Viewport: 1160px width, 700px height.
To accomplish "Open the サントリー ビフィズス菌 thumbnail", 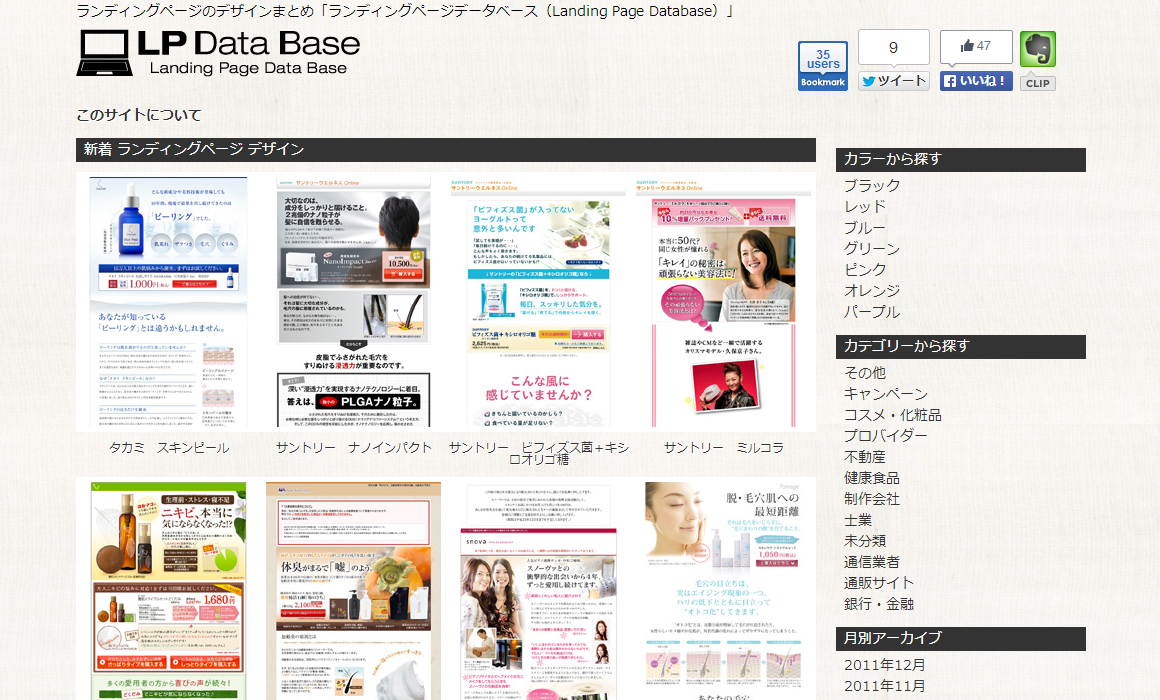I will click(x=539, y=302).
